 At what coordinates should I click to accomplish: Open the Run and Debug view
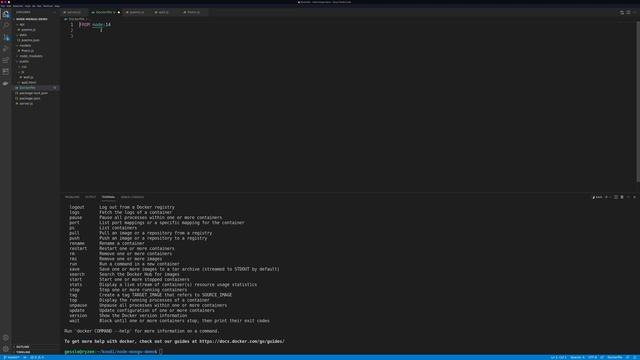coord(6,49)
